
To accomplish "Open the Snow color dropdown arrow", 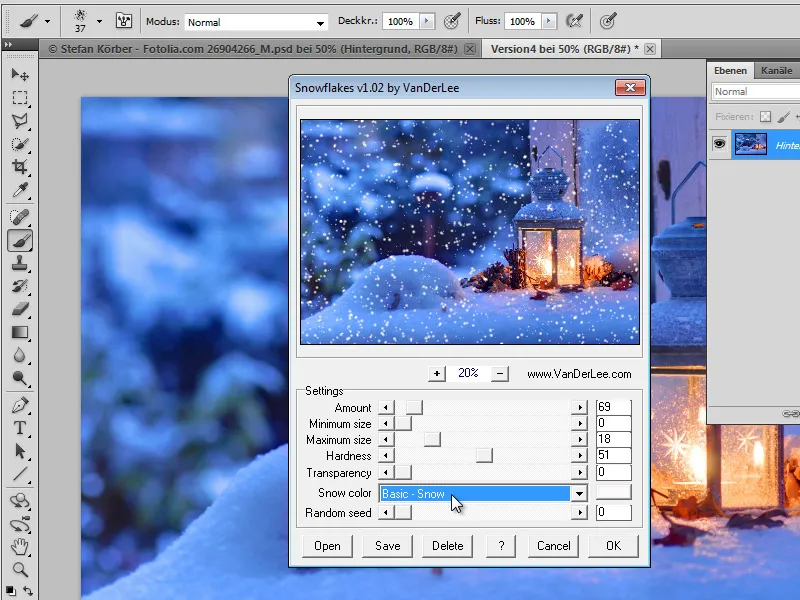I will coord(579,493).
